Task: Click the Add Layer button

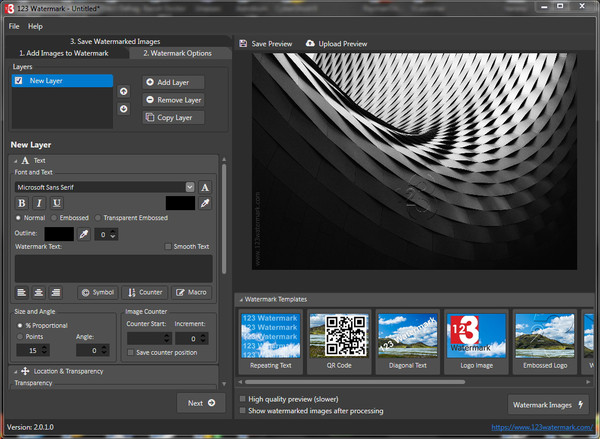Action: [x=174, y=82]
